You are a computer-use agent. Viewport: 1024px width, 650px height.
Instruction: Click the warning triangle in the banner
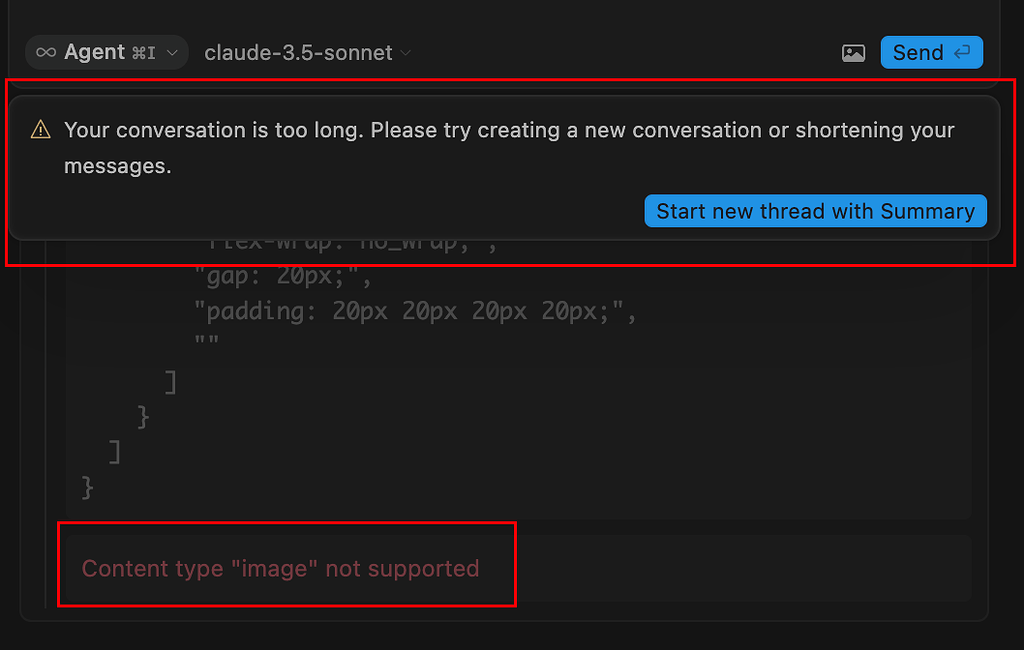coord(40,130)
